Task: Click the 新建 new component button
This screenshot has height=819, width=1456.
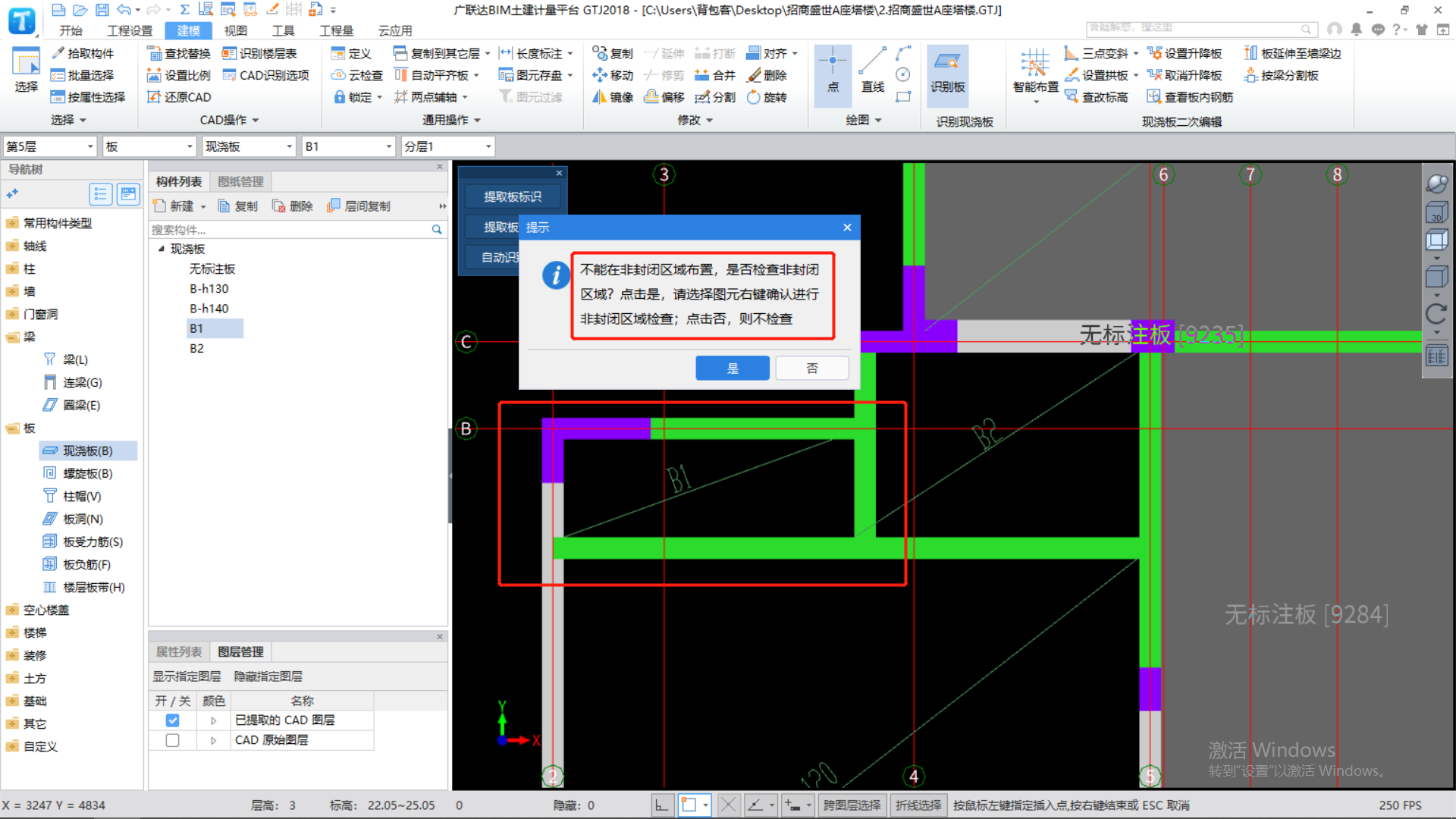Action: tap(179, 206)
